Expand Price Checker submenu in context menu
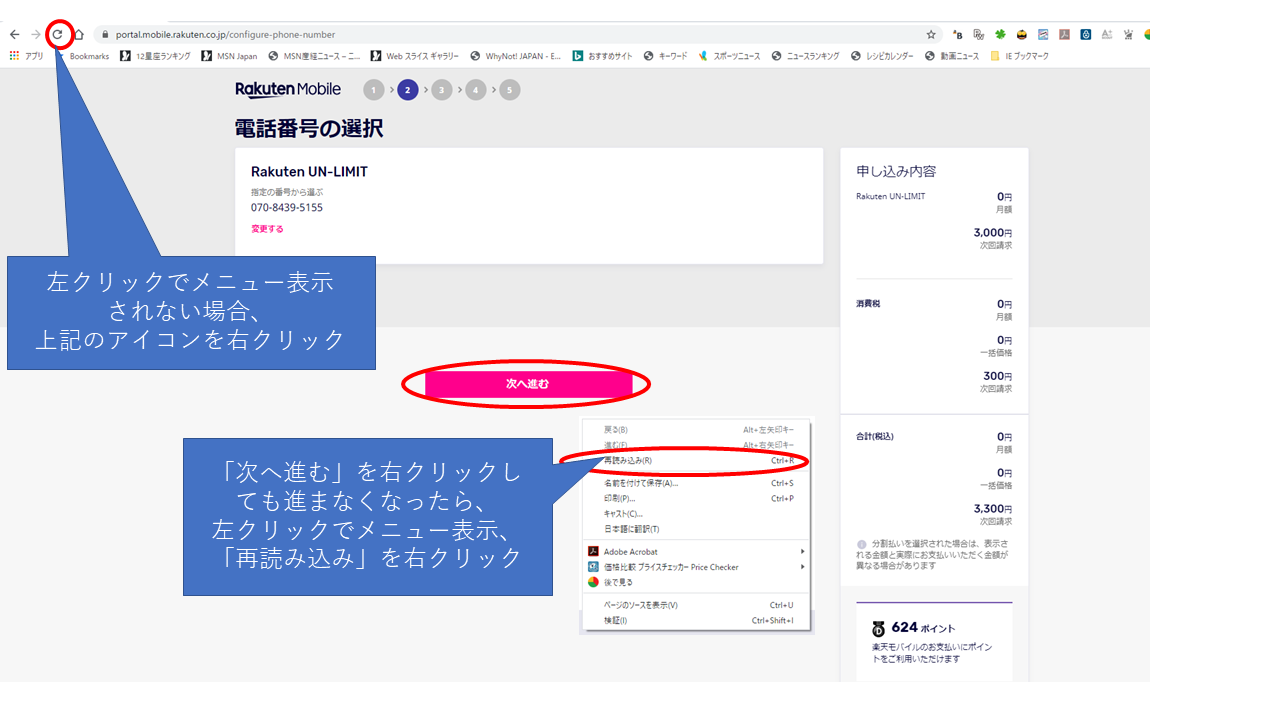 click(698, 567)
